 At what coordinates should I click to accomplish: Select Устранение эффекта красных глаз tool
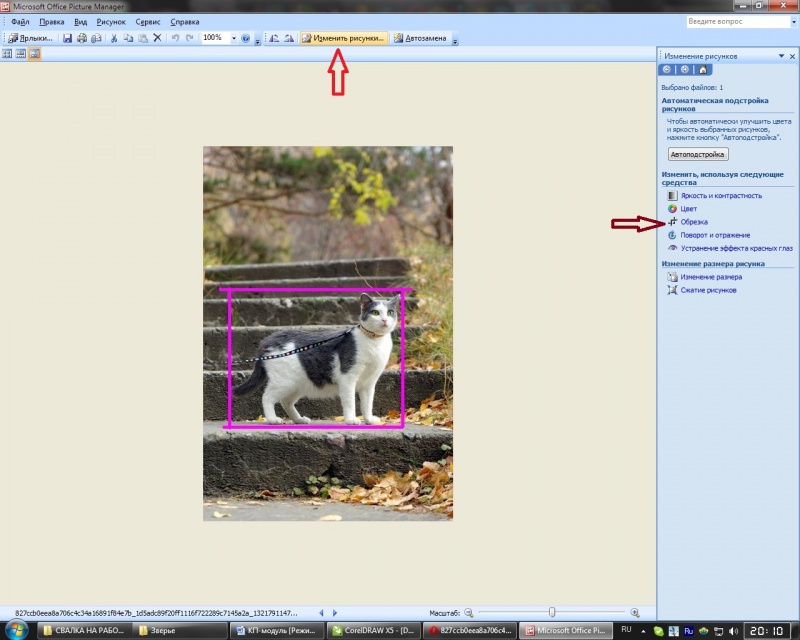pos(736,248)
